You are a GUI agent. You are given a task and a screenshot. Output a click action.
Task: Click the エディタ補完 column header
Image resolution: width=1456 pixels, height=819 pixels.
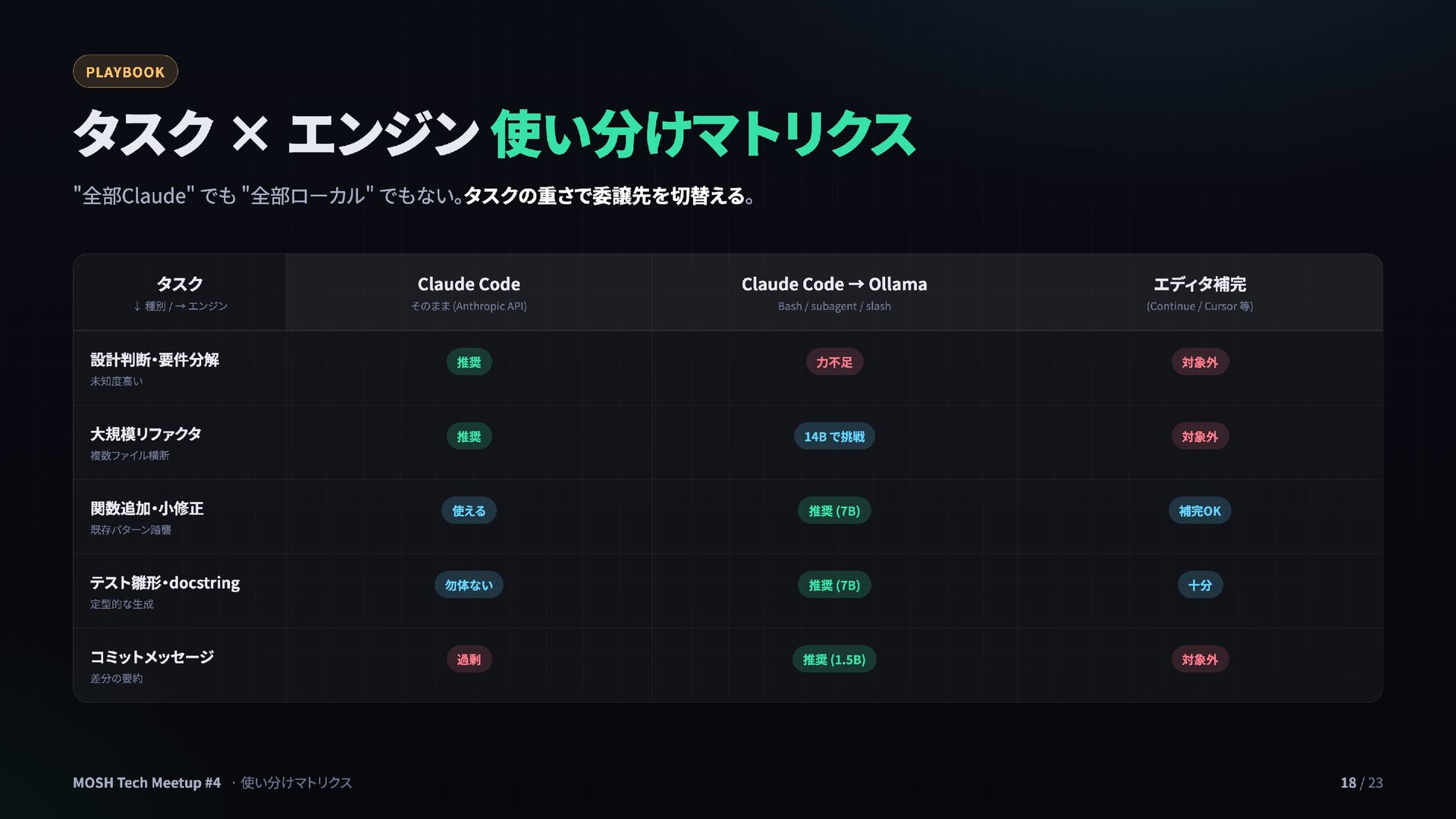[x=1200, y=292]
